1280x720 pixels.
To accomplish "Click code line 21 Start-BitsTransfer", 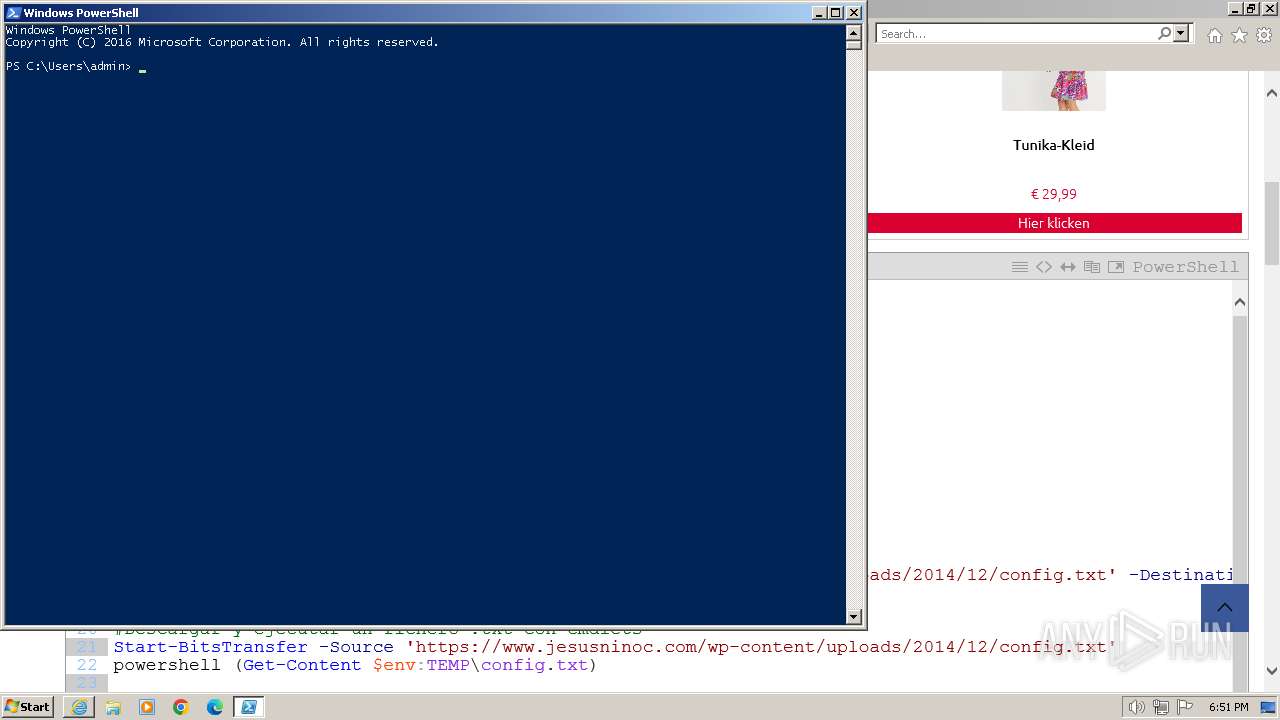I will [613, 647].
